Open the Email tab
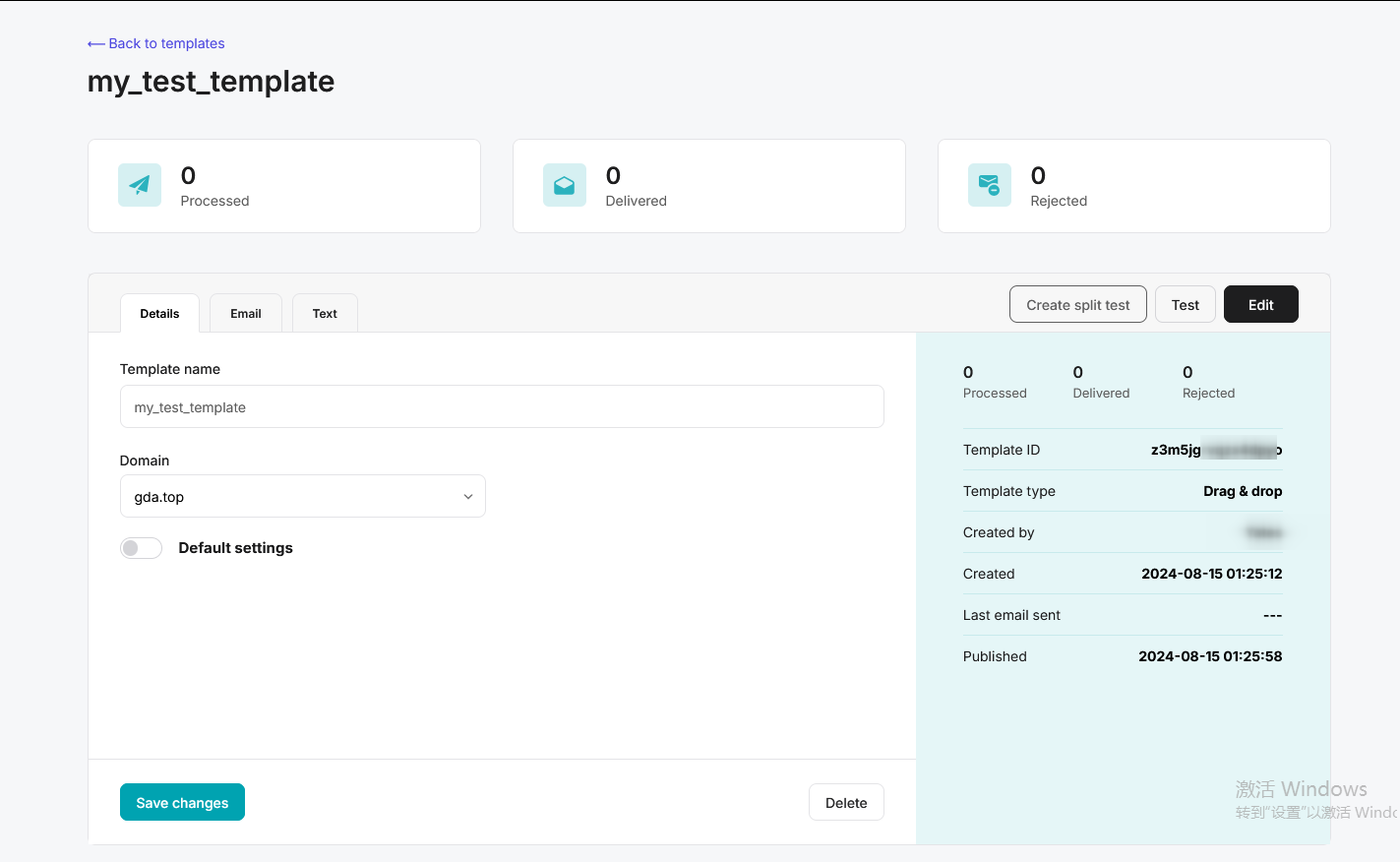Screen dimensions: 1400x862 [246, 314]
